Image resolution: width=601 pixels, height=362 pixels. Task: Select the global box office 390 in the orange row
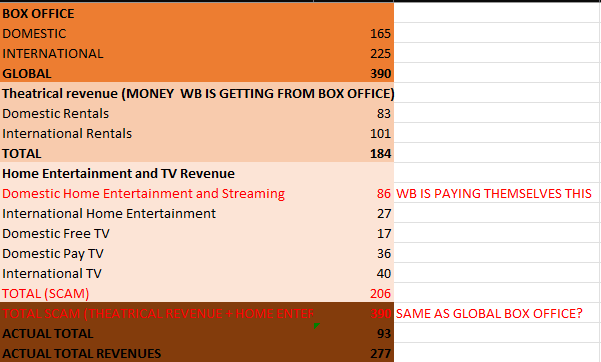[x=380, y=74]
